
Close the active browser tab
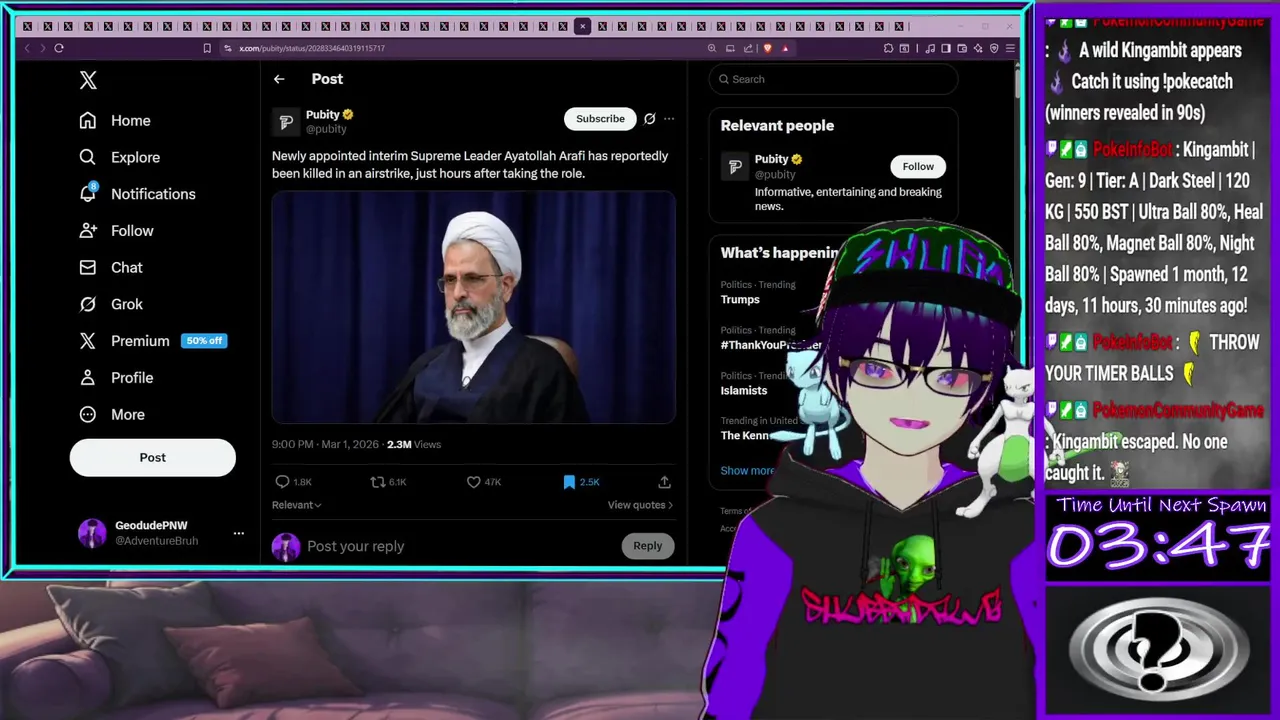(x=582, y=26)
